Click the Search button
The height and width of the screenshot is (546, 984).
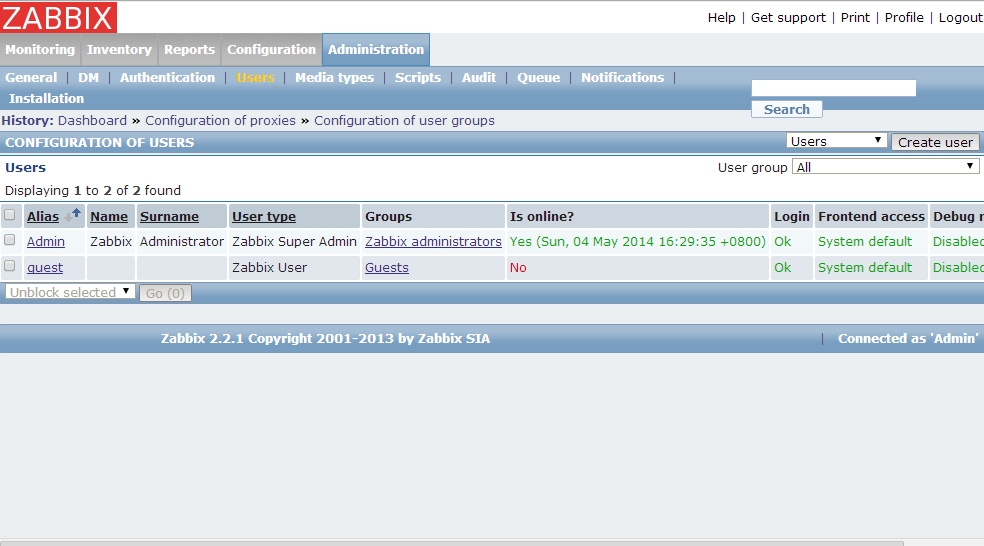pos(787,109)
